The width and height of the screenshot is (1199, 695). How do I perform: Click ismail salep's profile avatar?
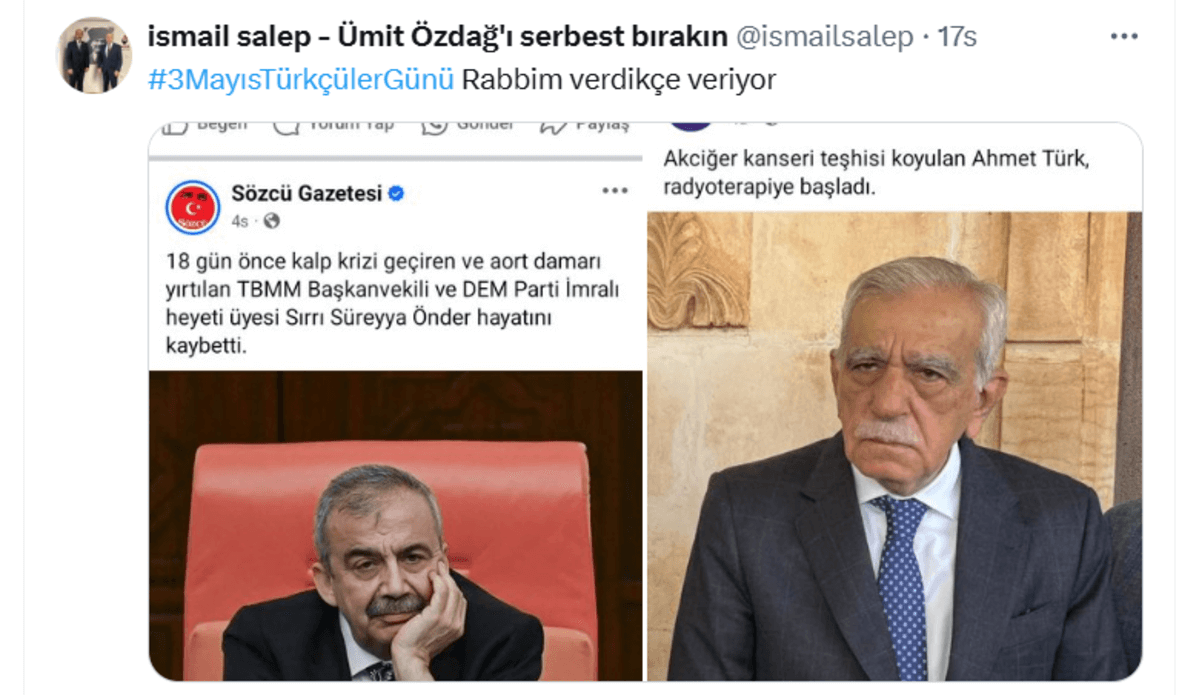click(x=93, y=56)
